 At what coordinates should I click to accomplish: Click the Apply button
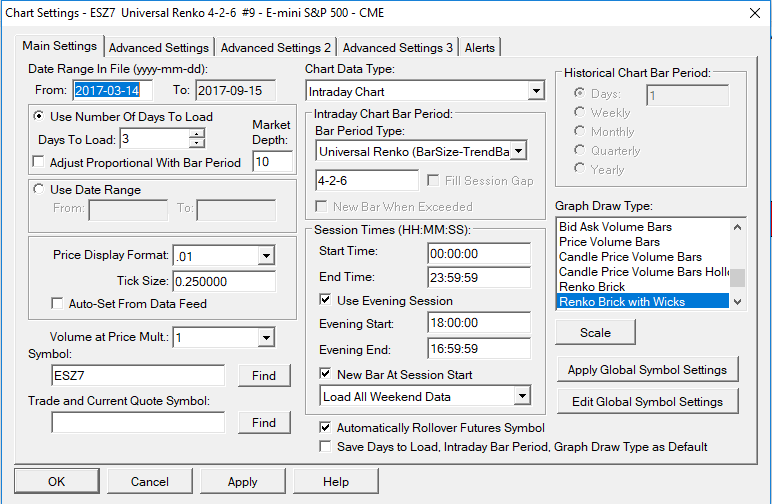[x=243, y=481]
